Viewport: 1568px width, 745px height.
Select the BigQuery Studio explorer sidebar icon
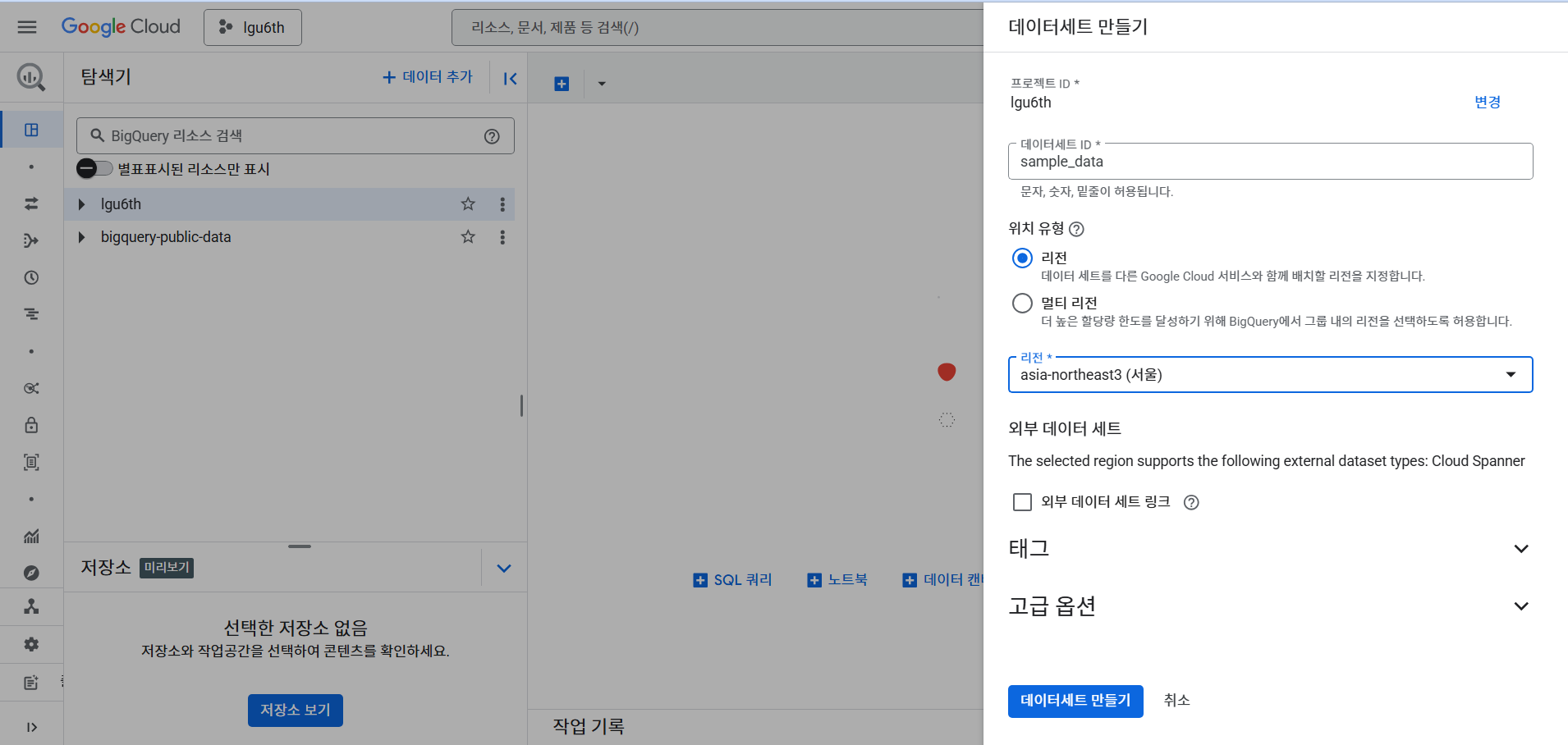(x=31, y=130)
